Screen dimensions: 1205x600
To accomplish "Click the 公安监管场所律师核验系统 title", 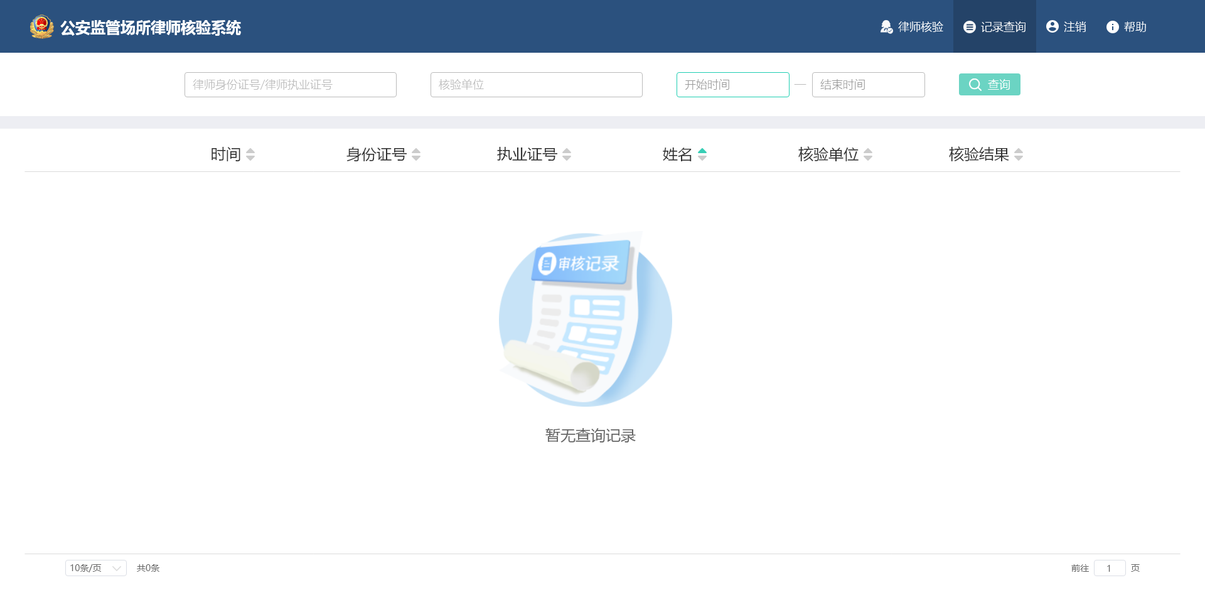I will click(150, 27).
